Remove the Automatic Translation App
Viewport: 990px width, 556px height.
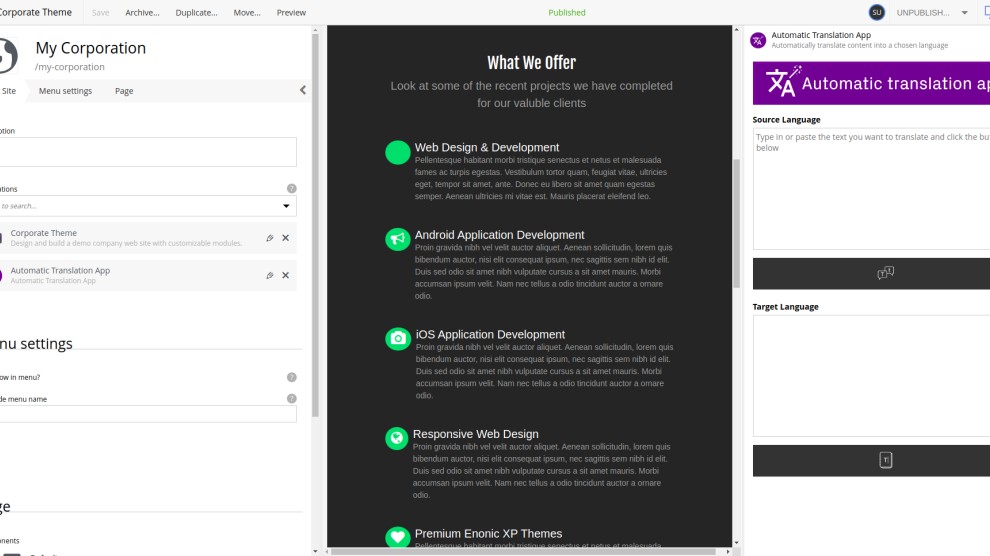click(x=285, y=275)
